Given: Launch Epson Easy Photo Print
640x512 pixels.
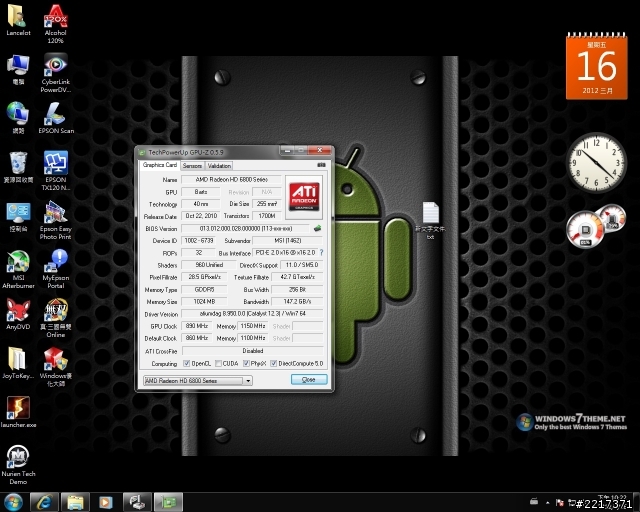Looking at the screenshot, I should click(56, 220).
